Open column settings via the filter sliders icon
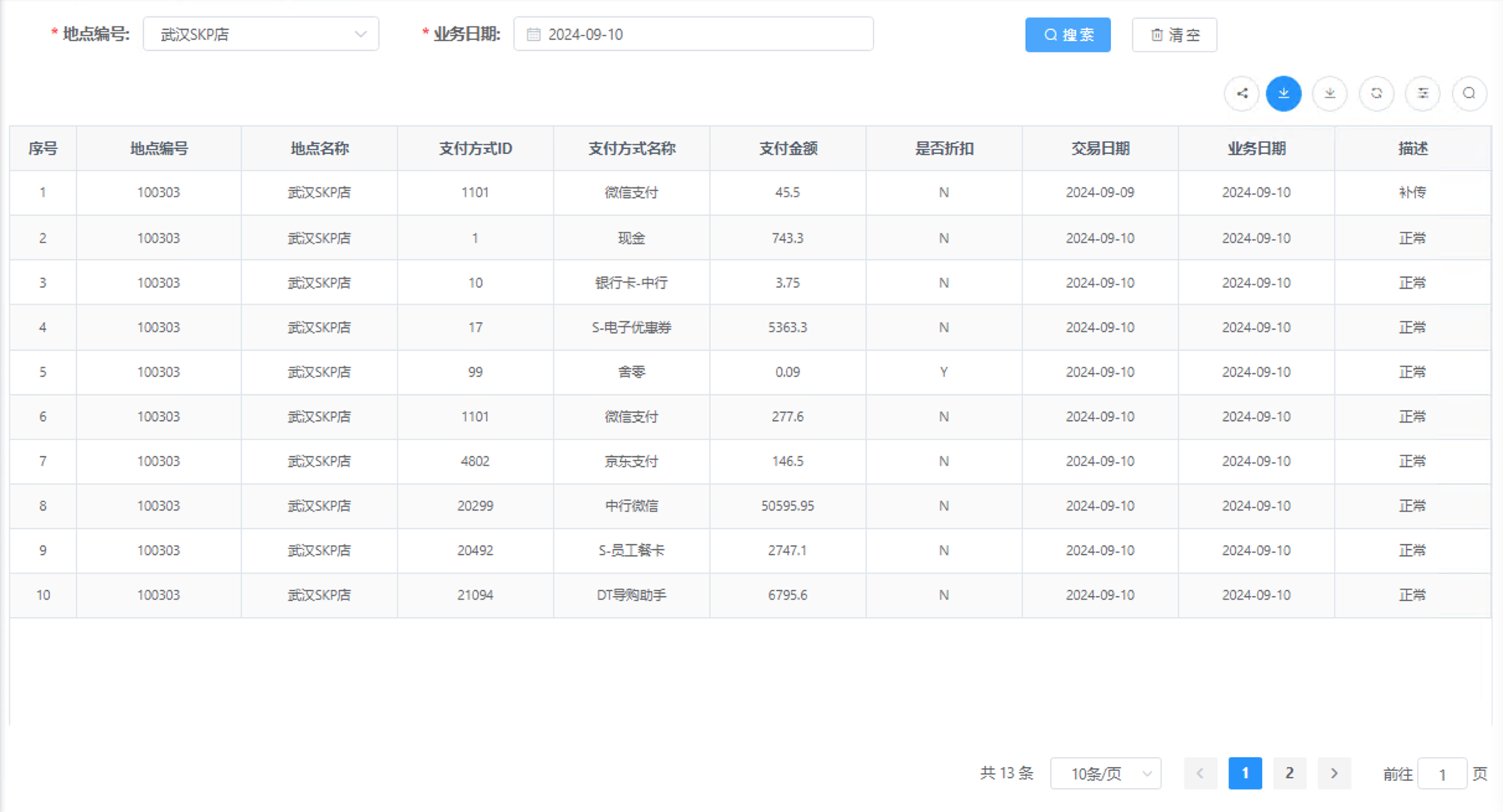1503x812 pixels. (x=1422, y=94)
